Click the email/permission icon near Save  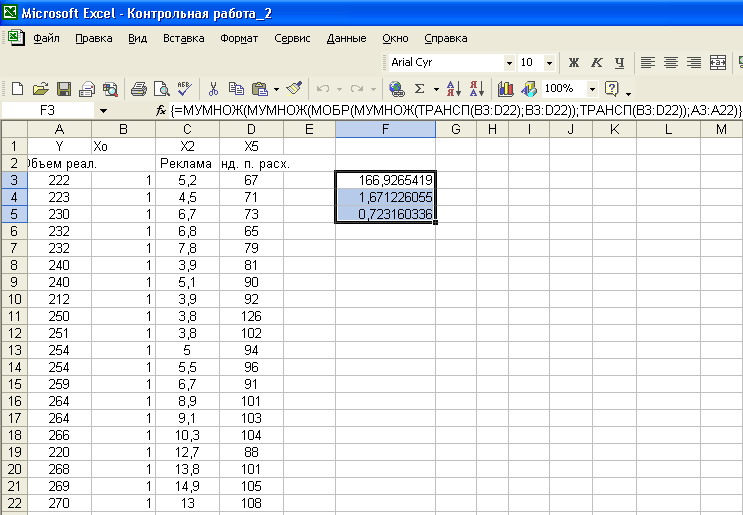point(87,89)
